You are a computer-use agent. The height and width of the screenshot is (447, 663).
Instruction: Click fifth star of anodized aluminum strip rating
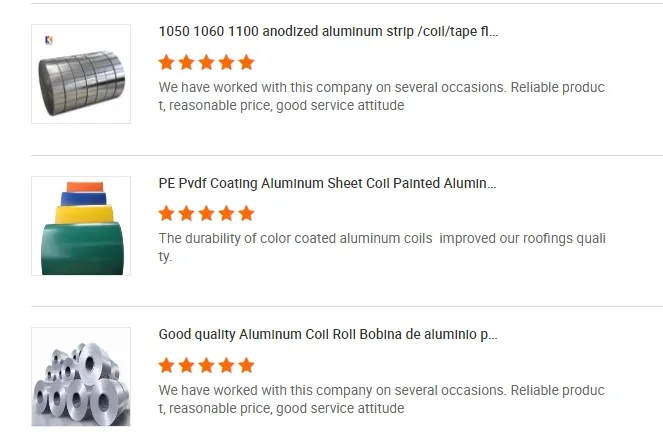(x=247, y=62)
